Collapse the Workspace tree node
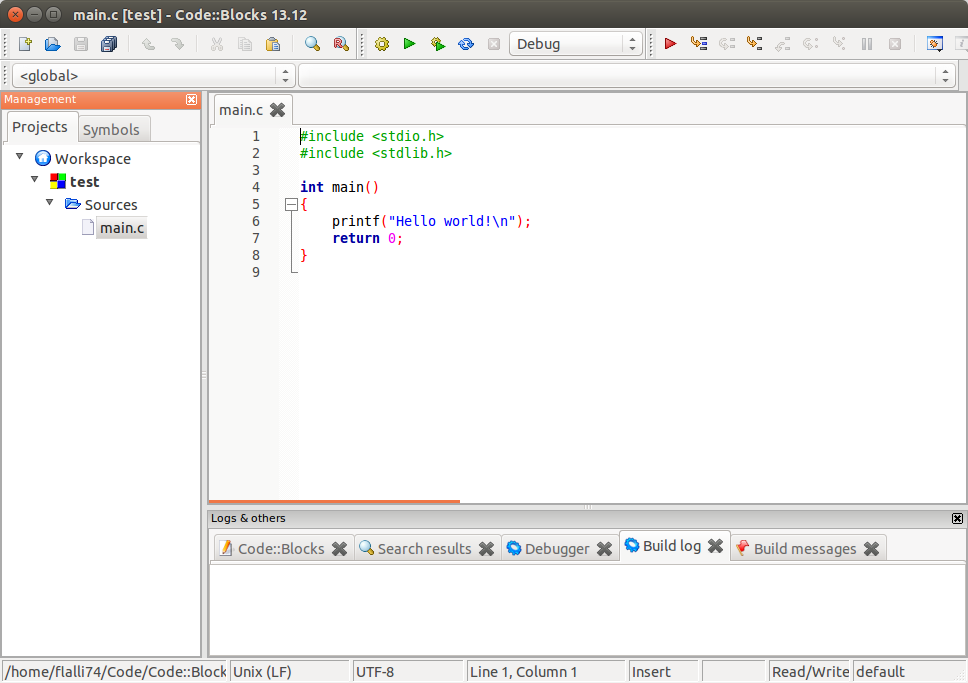This screenshot has height=683, width=968. click(20, 157)
